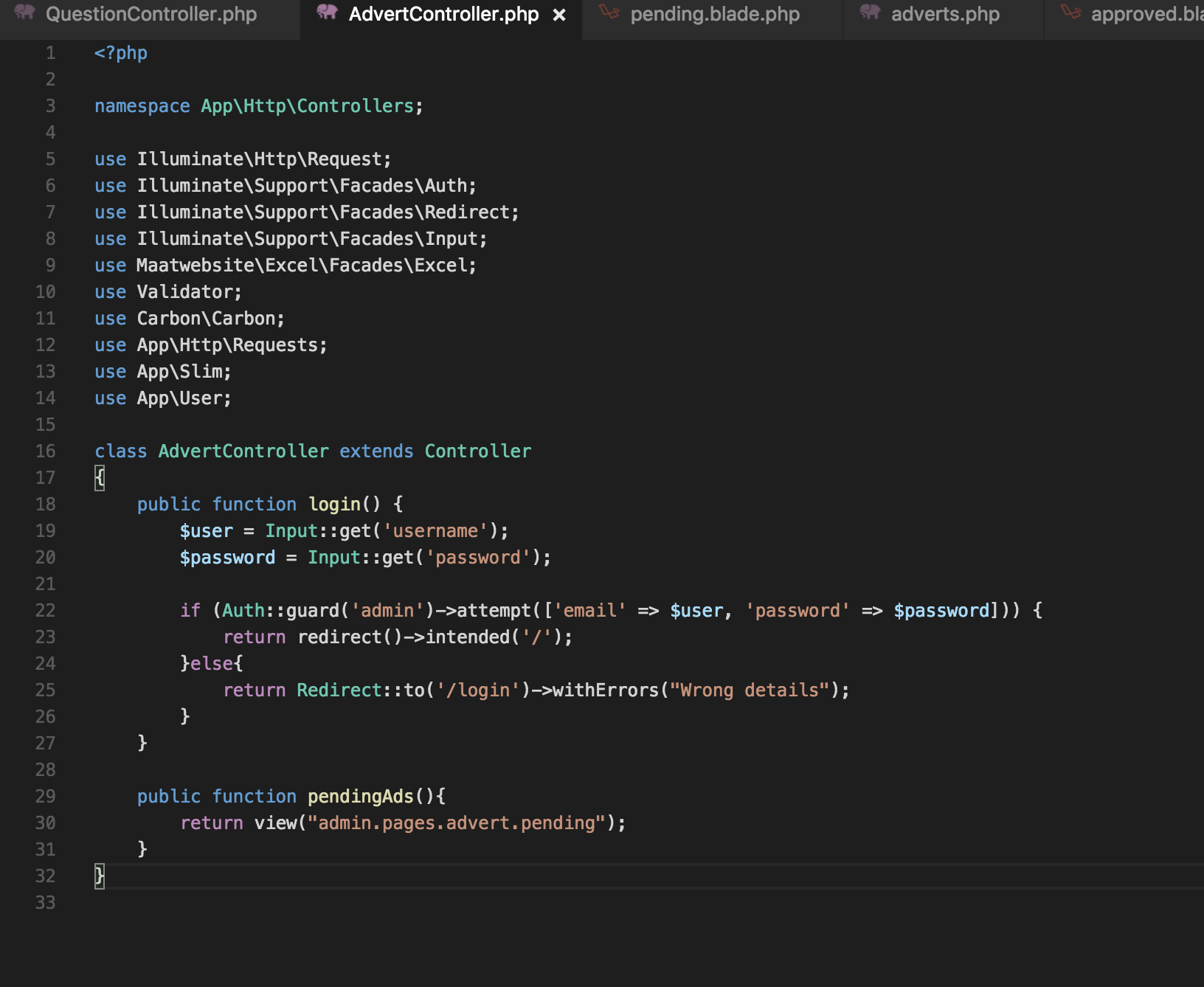
Task: Click the 'AdvertController' class name
Action: (243, 451)
